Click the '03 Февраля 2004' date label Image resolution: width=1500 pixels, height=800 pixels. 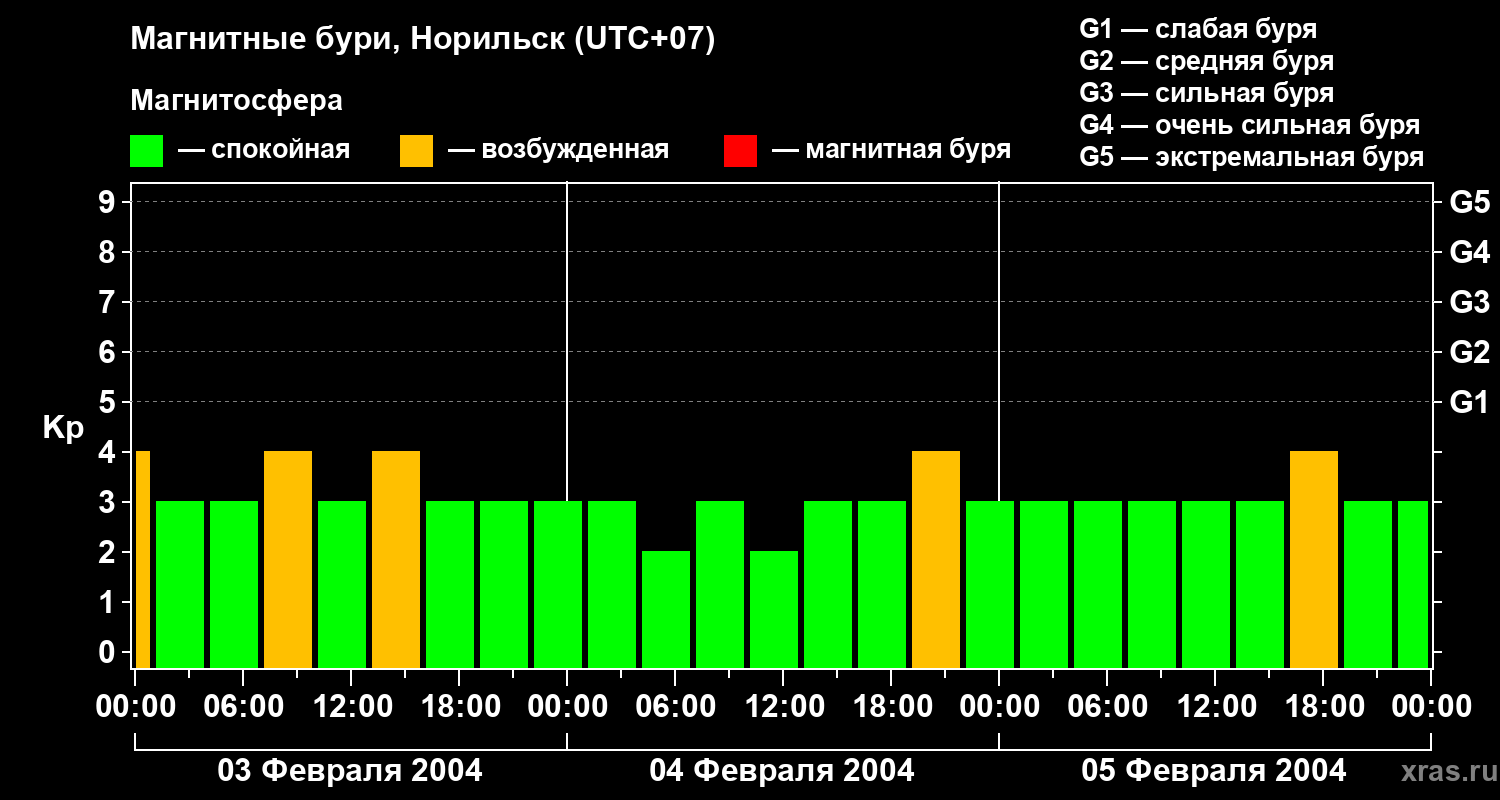(350, 771)
